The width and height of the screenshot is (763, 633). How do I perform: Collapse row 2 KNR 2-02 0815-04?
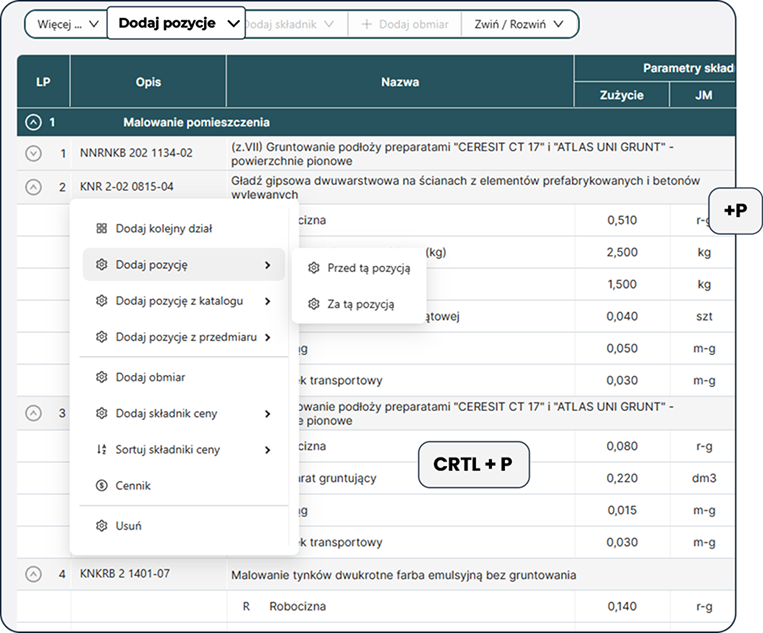click(x=33, y=187)
